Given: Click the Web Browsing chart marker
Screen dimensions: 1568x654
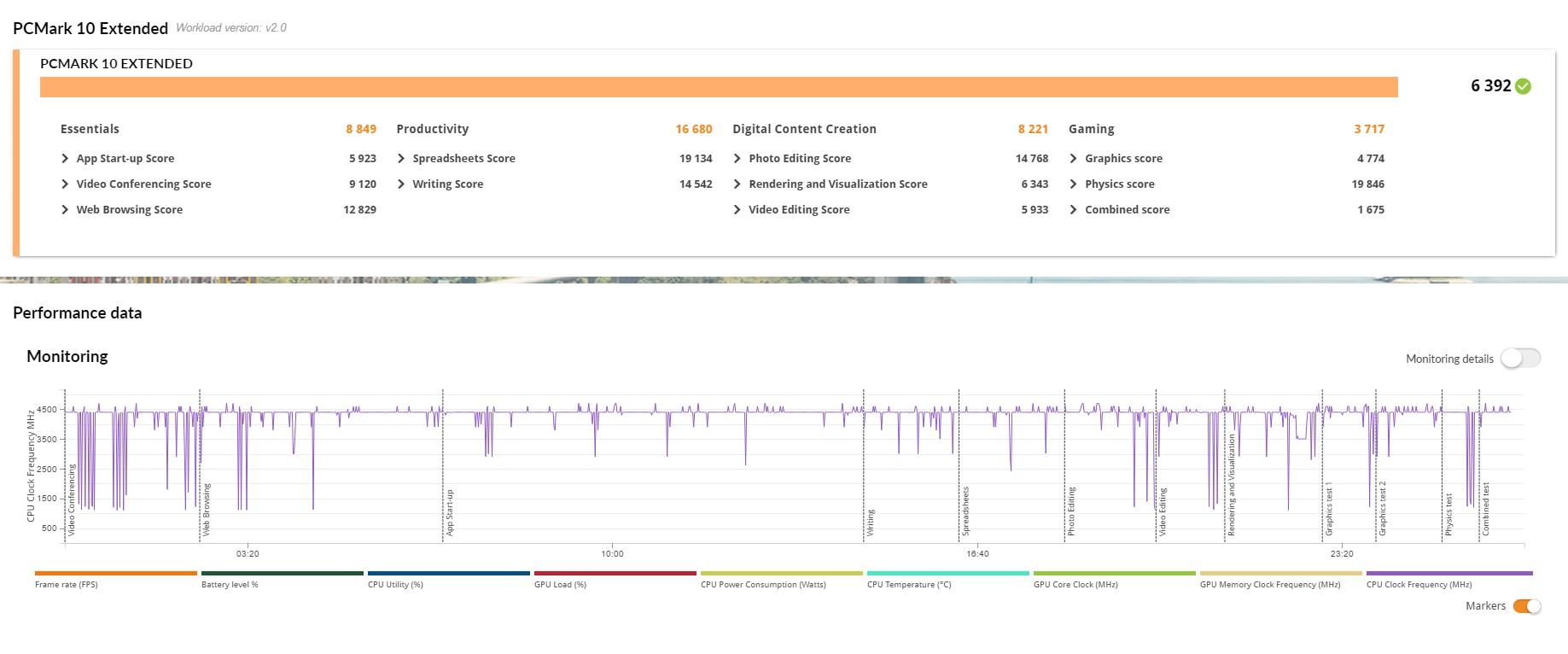Looking at the screenshot, I should coord(206,510).
